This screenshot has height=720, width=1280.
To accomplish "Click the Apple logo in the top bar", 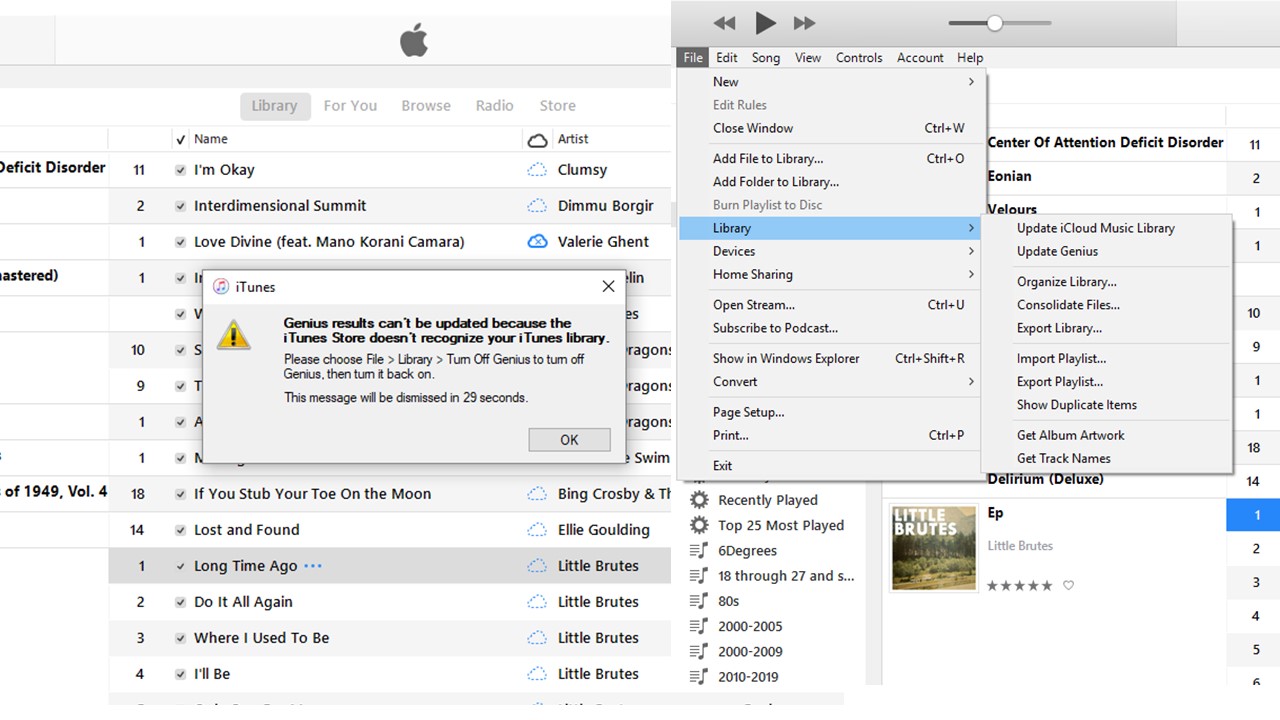I will pyautogui.click(x=414, y=41).
